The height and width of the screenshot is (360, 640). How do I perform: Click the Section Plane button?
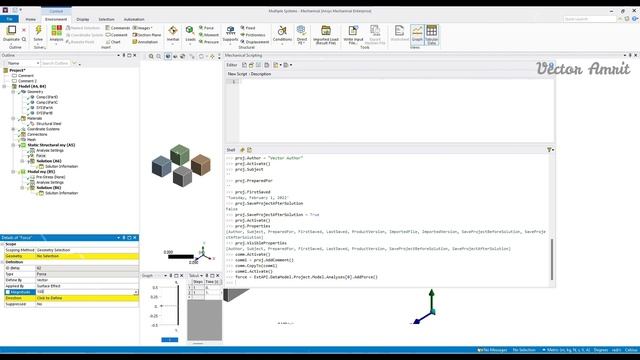tap(147, 35)
